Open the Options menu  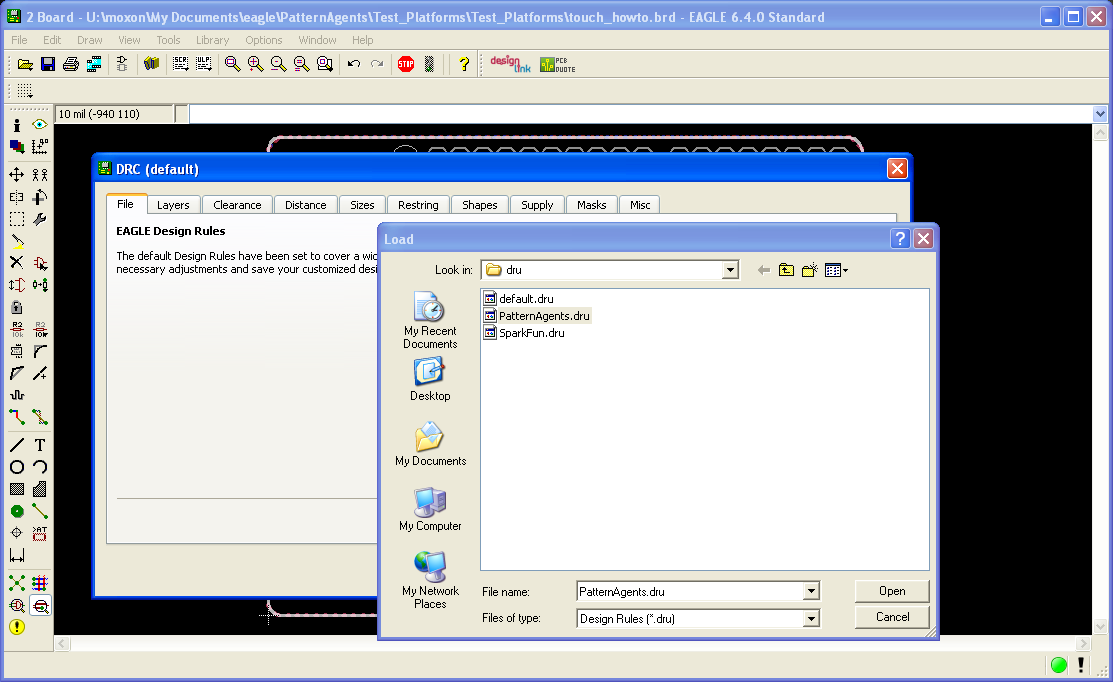click(x=263, y=40)
